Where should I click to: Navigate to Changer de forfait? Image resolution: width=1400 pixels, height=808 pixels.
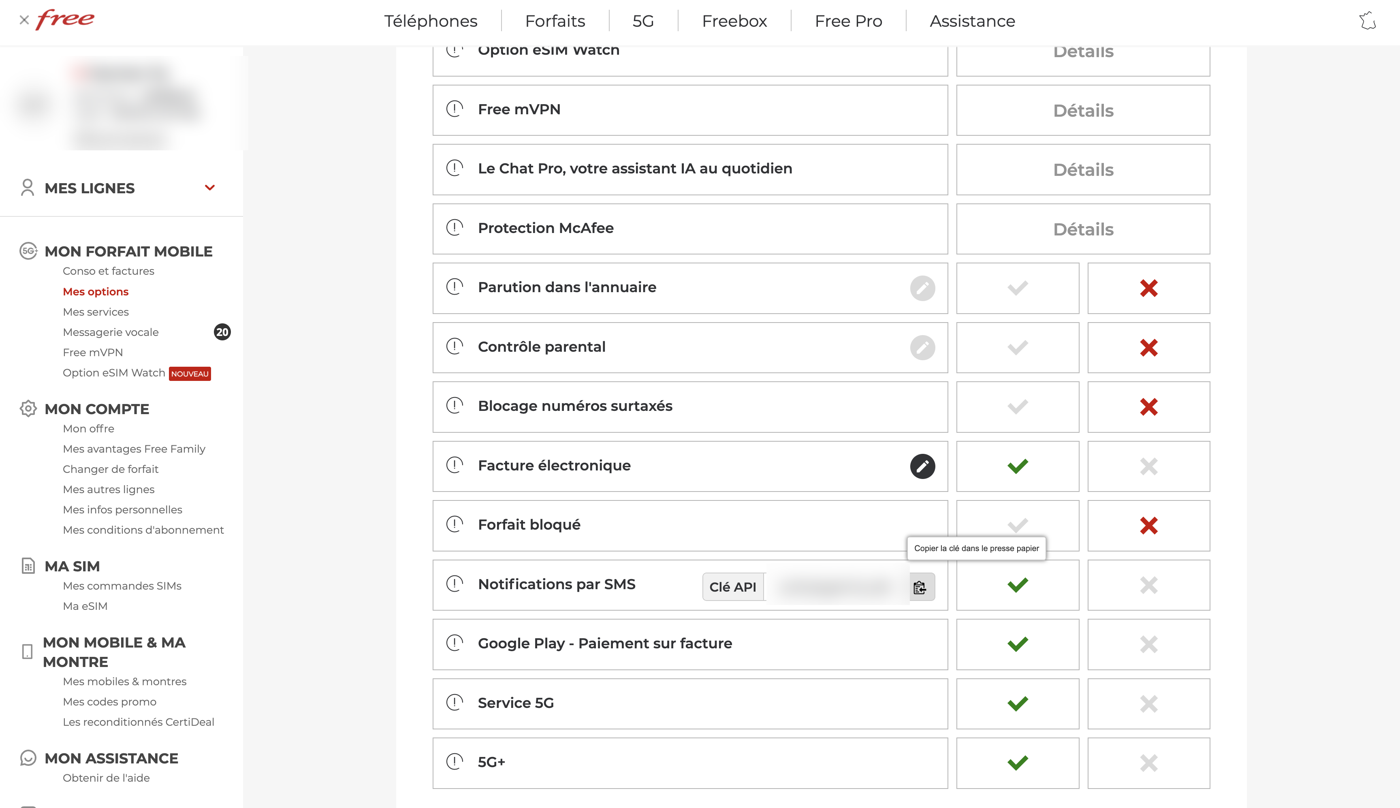pyautogui.click(x=111, y=469)
